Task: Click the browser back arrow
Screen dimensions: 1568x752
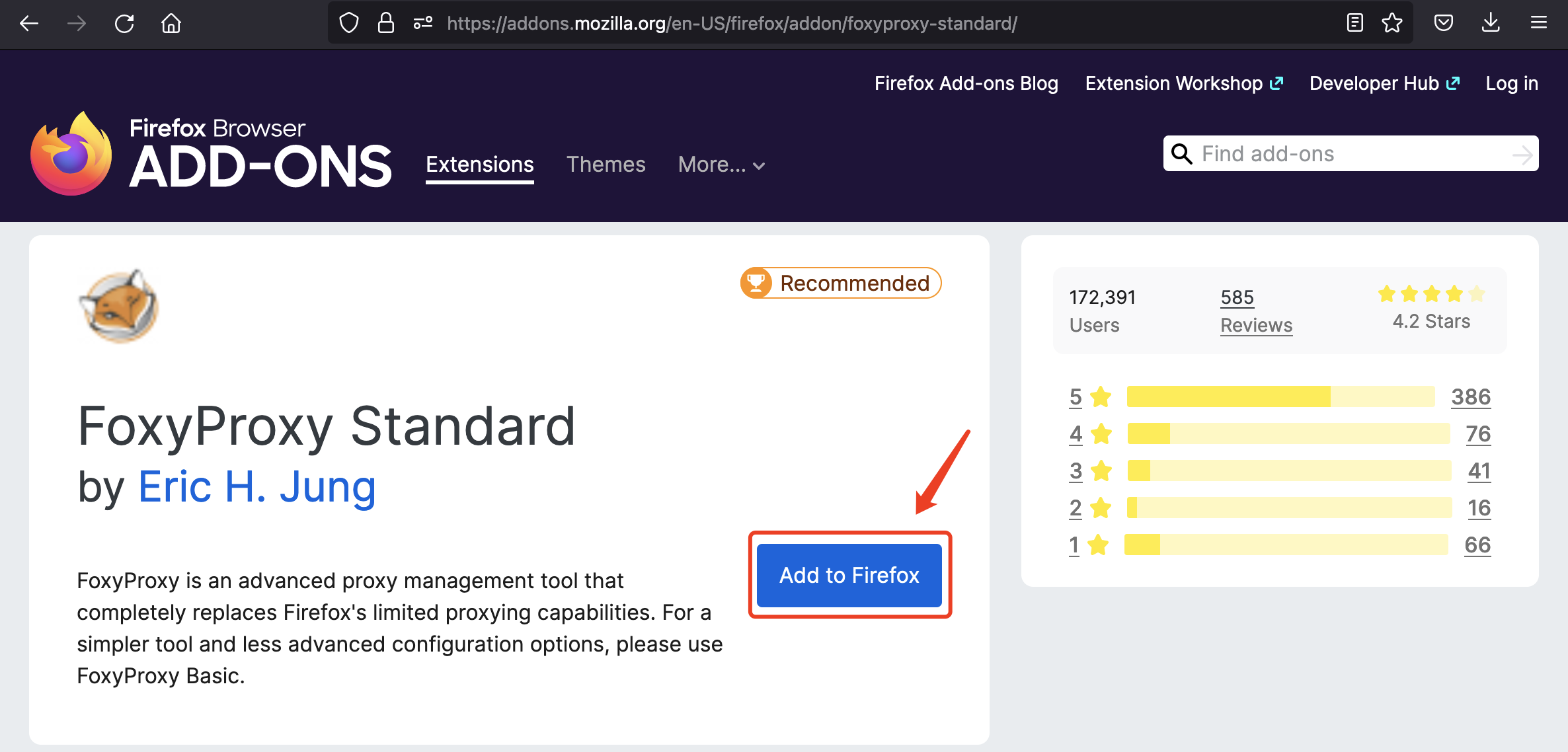Action: pyautogui.click(x=29, y=24)
